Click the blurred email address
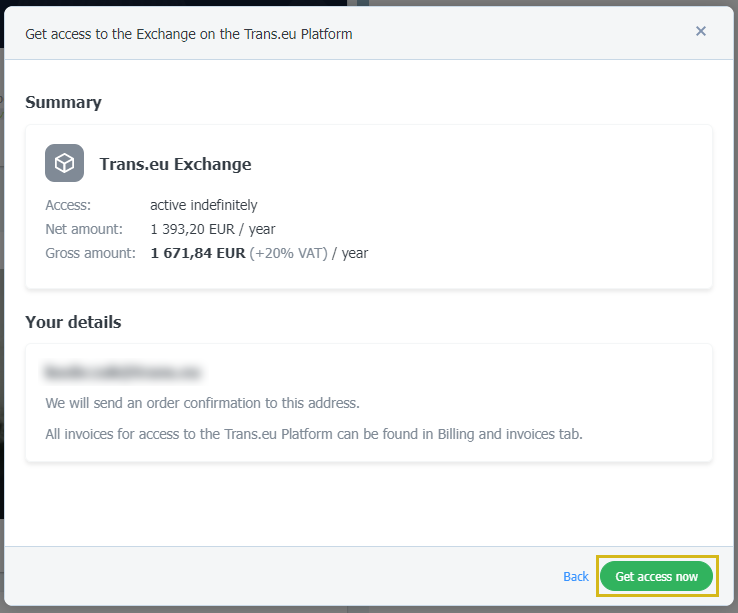Image resolution: width=738 pixels, height=613 pixels. 122,371
